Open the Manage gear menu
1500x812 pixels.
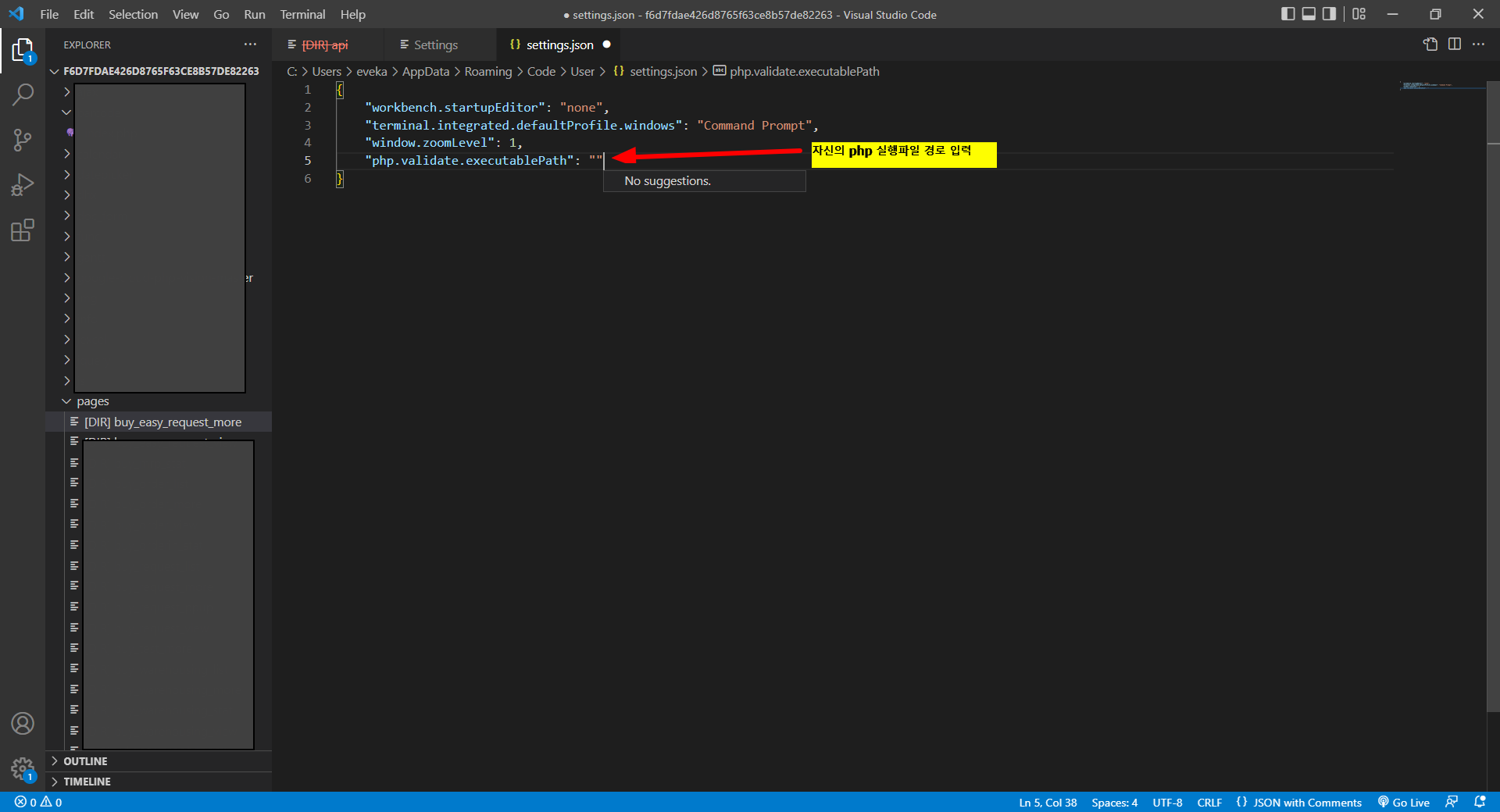coord(23,769)
